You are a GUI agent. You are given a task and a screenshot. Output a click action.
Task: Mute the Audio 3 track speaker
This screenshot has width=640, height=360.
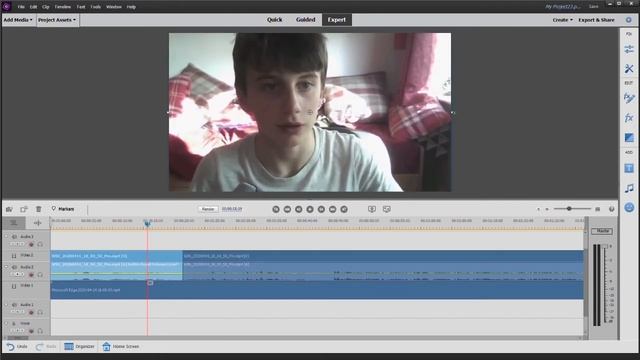click(x=14, y=237)
